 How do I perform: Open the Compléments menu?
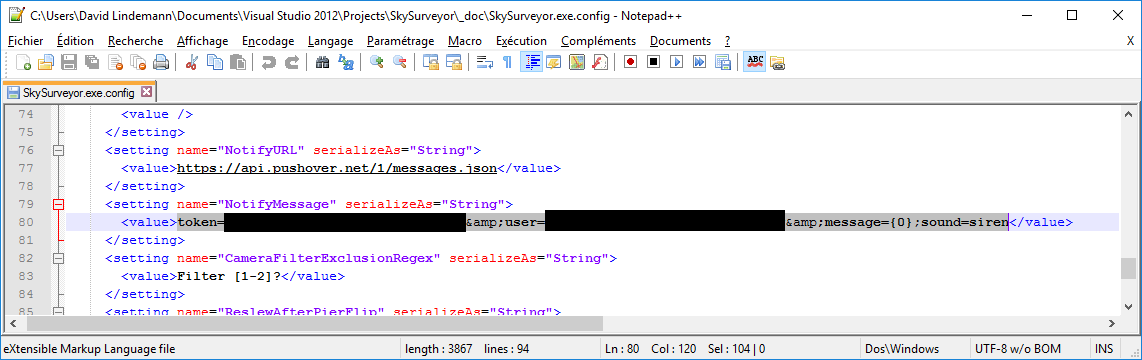[599, 41]
